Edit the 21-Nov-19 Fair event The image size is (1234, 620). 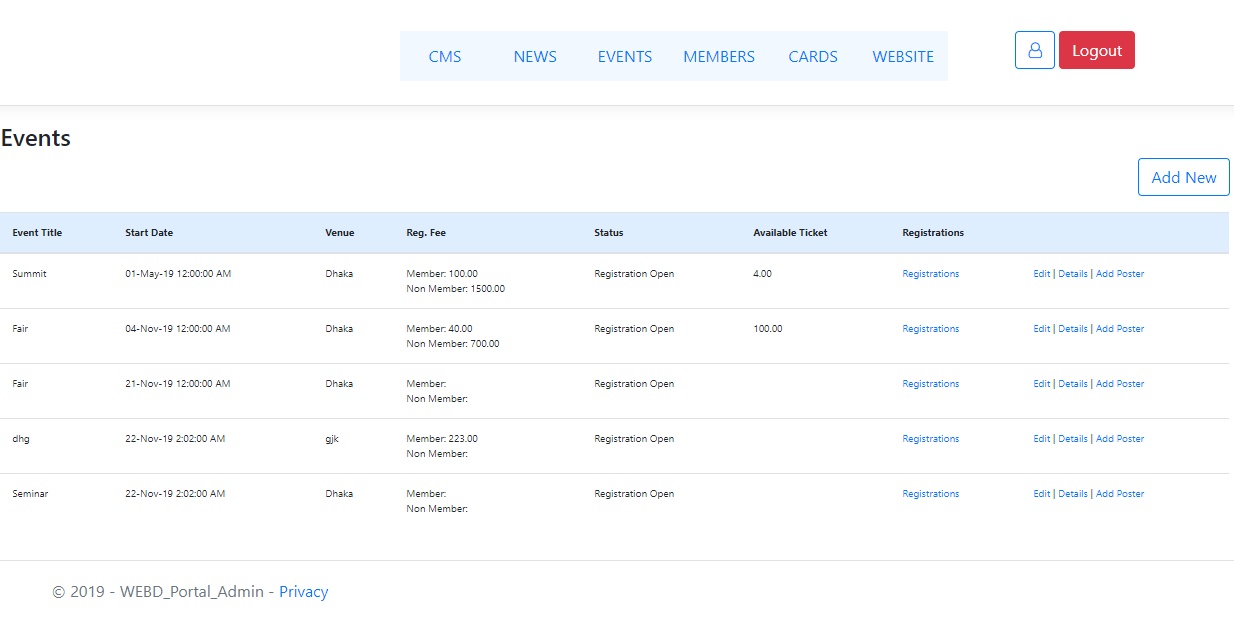(x=1042, y=384)
